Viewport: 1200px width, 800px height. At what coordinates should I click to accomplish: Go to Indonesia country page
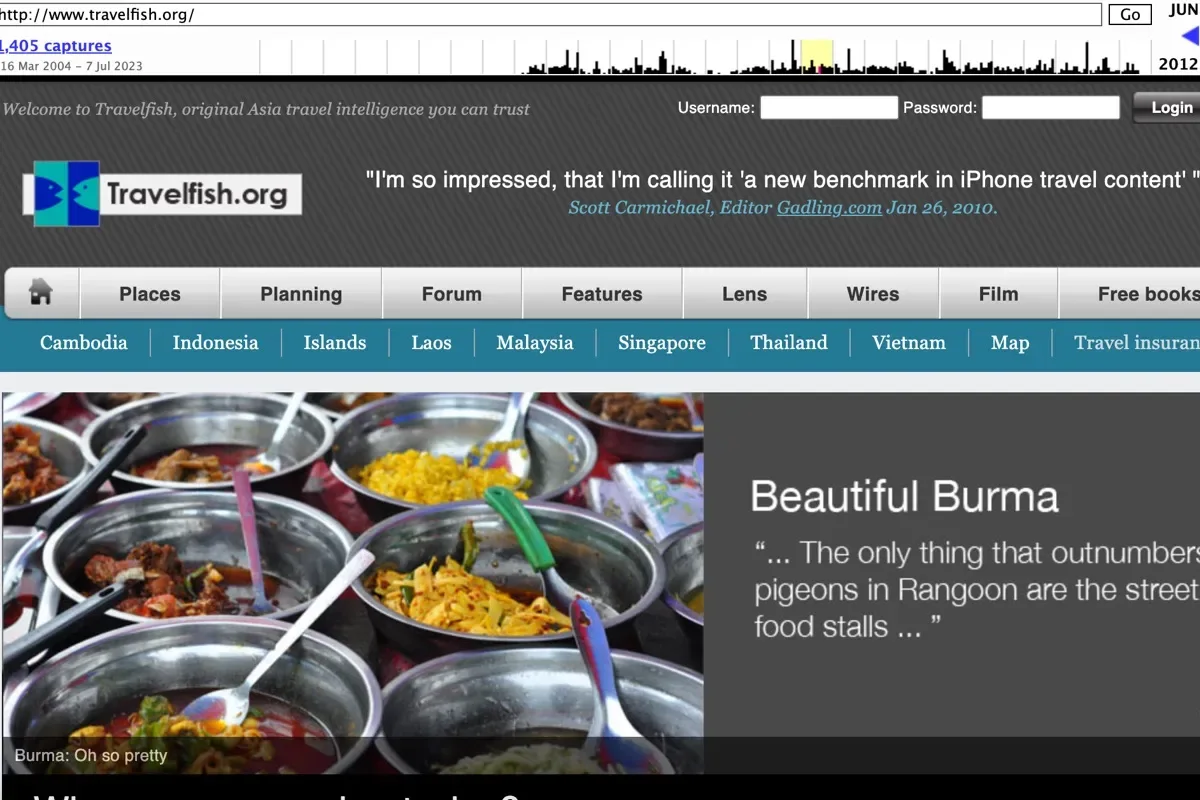[x=215, y=343]
